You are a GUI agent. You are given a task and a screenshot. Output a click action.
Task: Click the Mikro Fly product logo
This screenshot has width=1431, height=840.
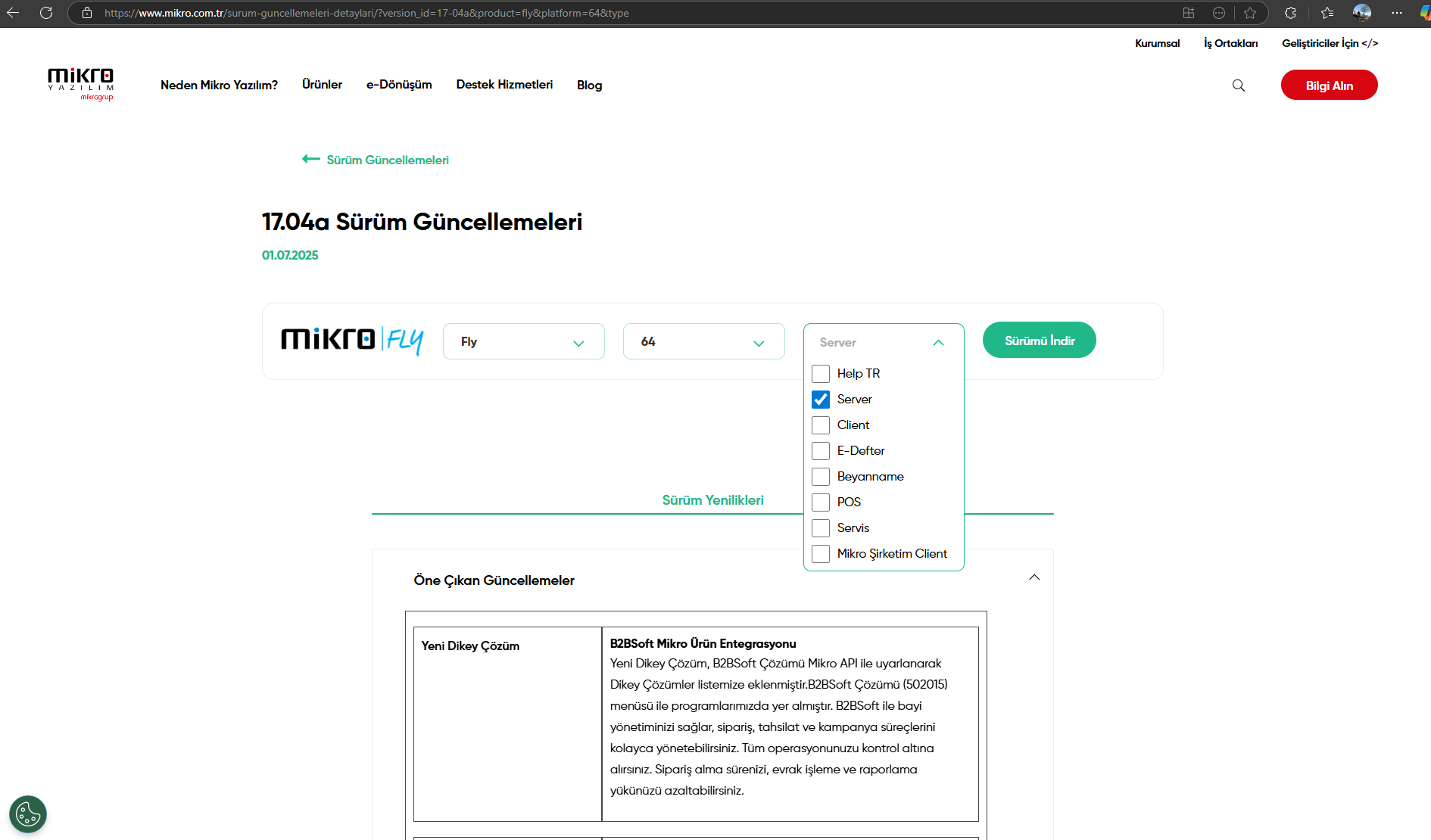pos(352,340)
